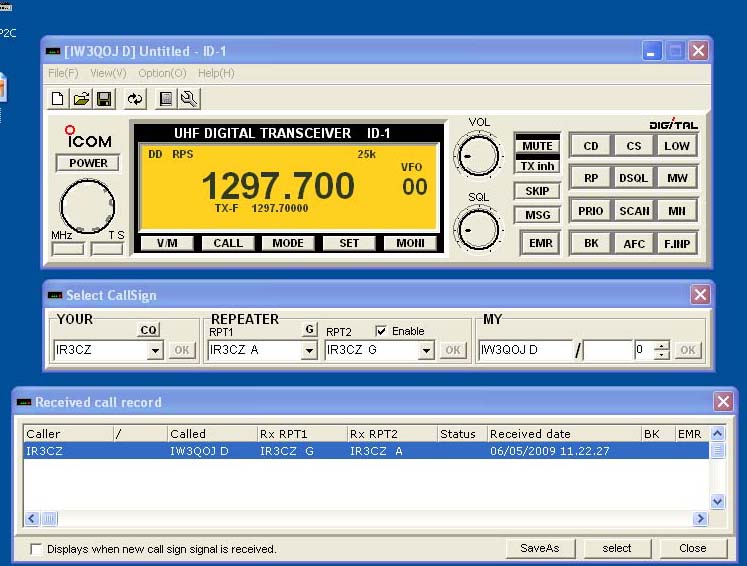Click the SKIP button
747x566 pixels.
pyautogui.click(x=537, y=191)
